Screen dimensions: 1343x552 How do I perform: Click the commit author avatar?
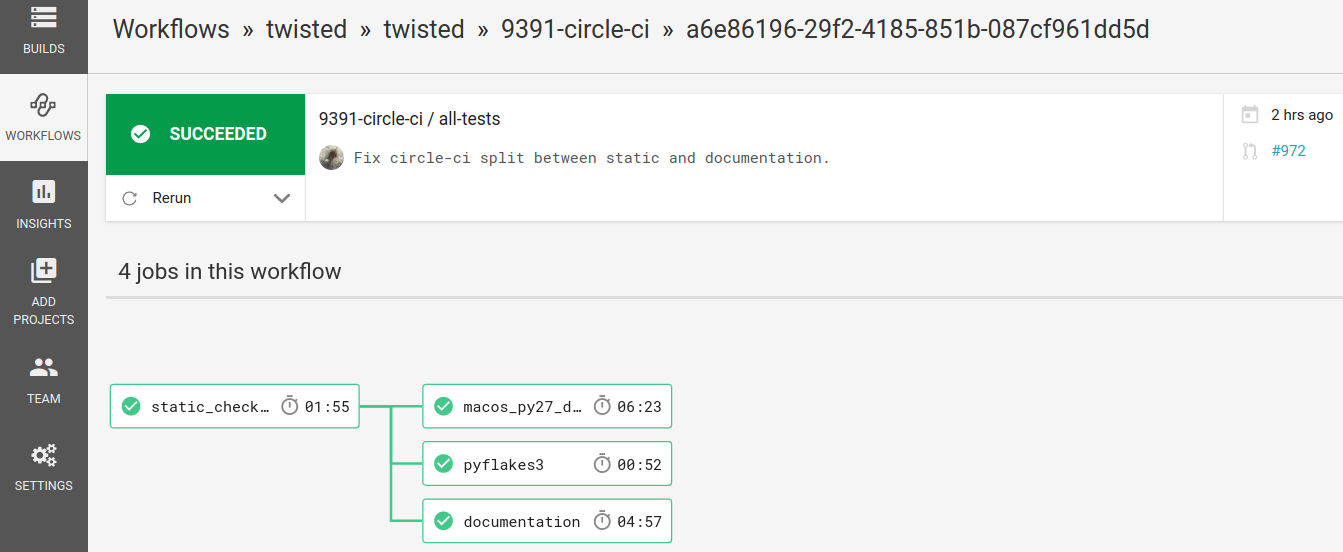coord(331,157)
